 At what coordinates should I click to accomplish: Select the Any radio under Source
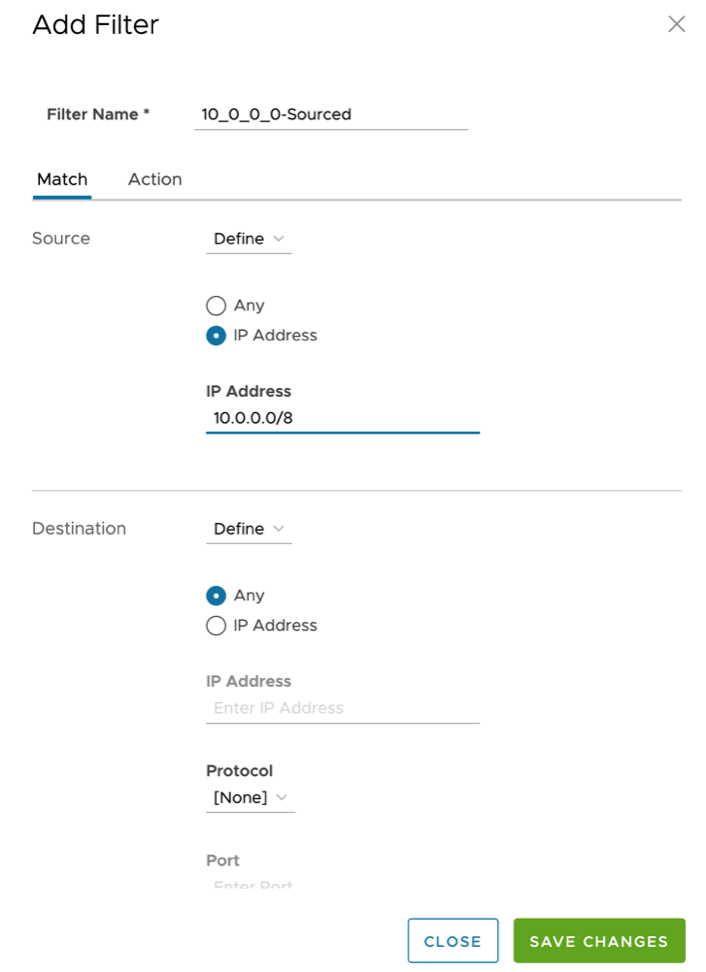pos(216,306)
